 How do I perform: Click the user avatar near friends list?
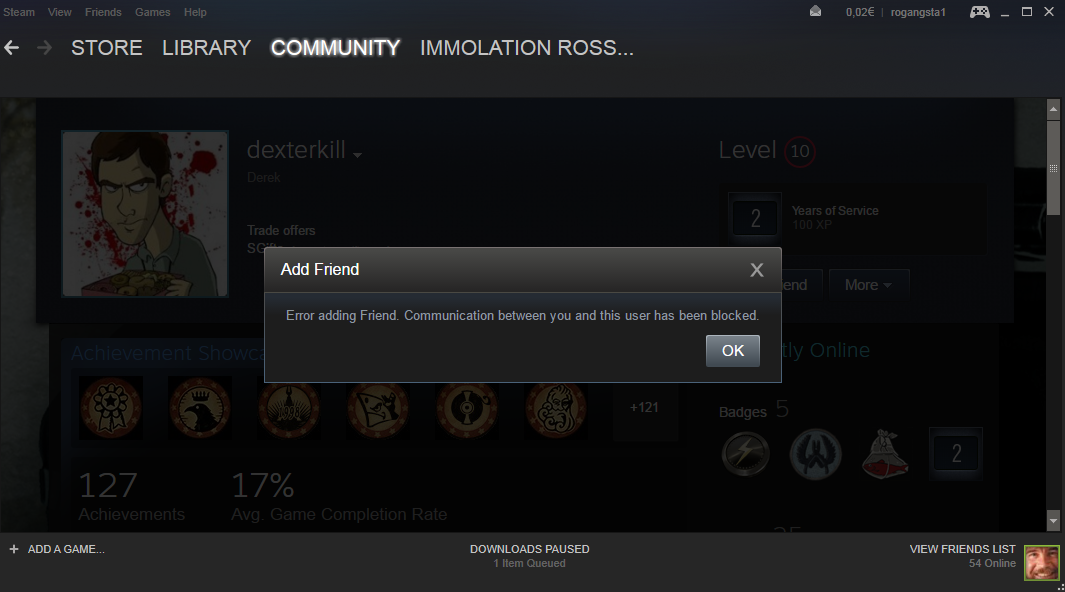click(1041, 563)
